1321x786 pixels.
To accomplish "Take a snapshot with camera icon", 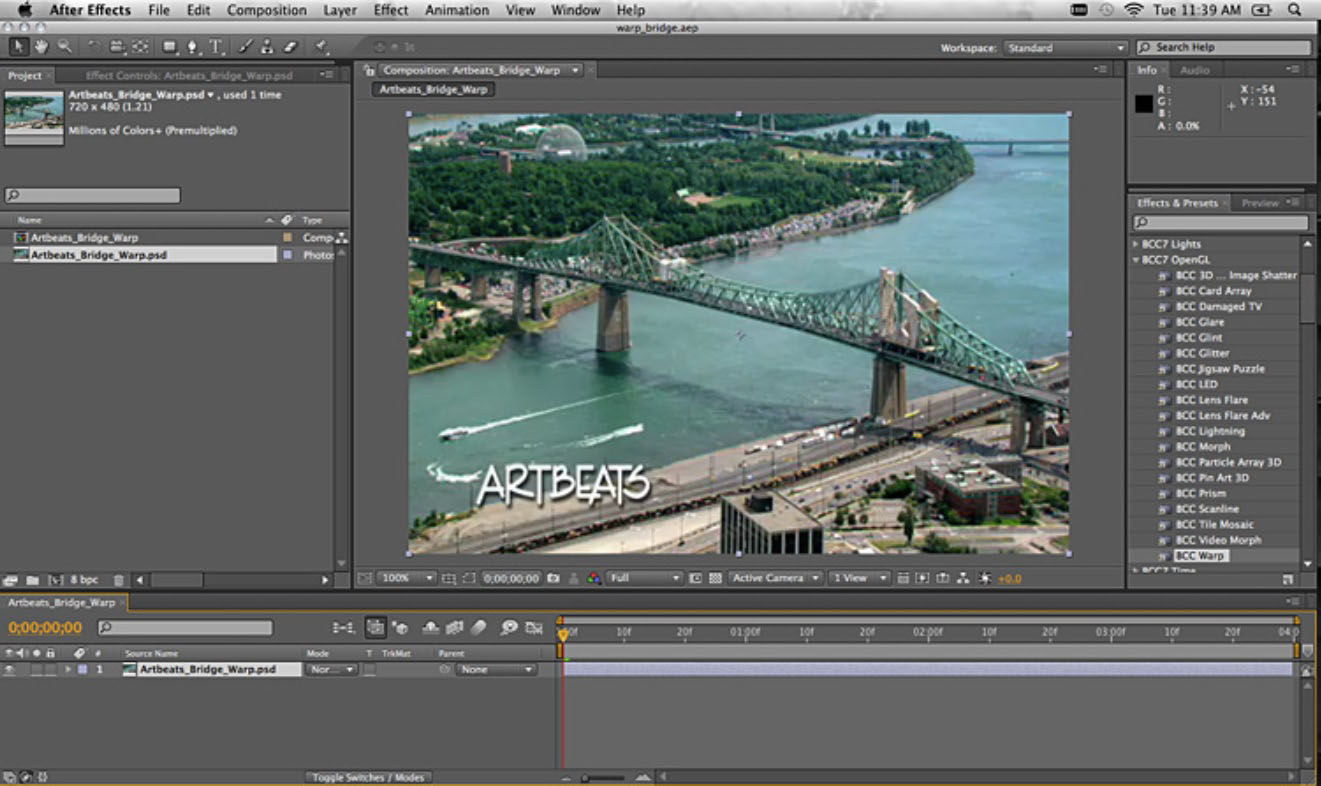I will pos(552,578).
